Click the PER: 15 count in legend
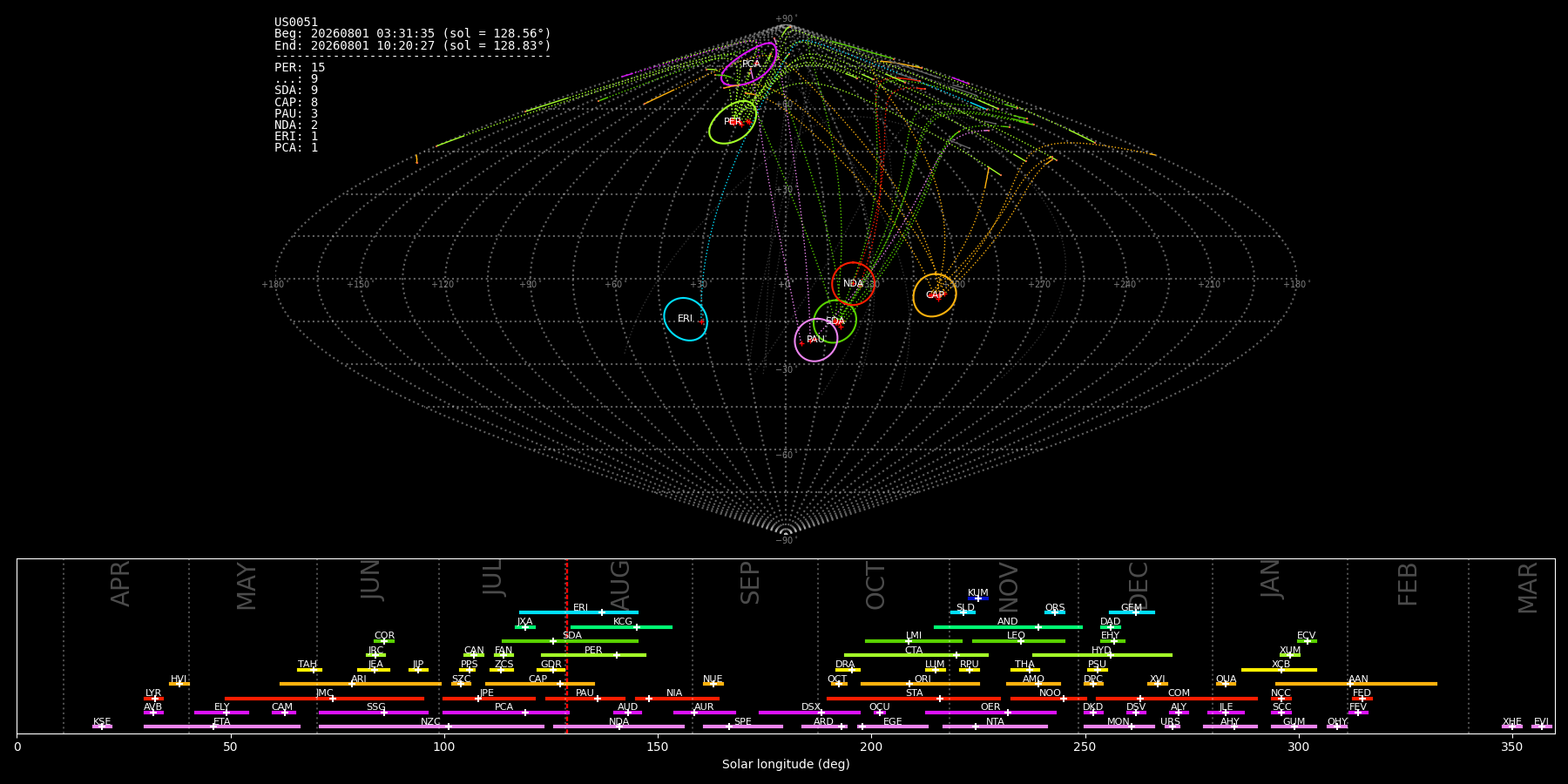 pos(300,68)
